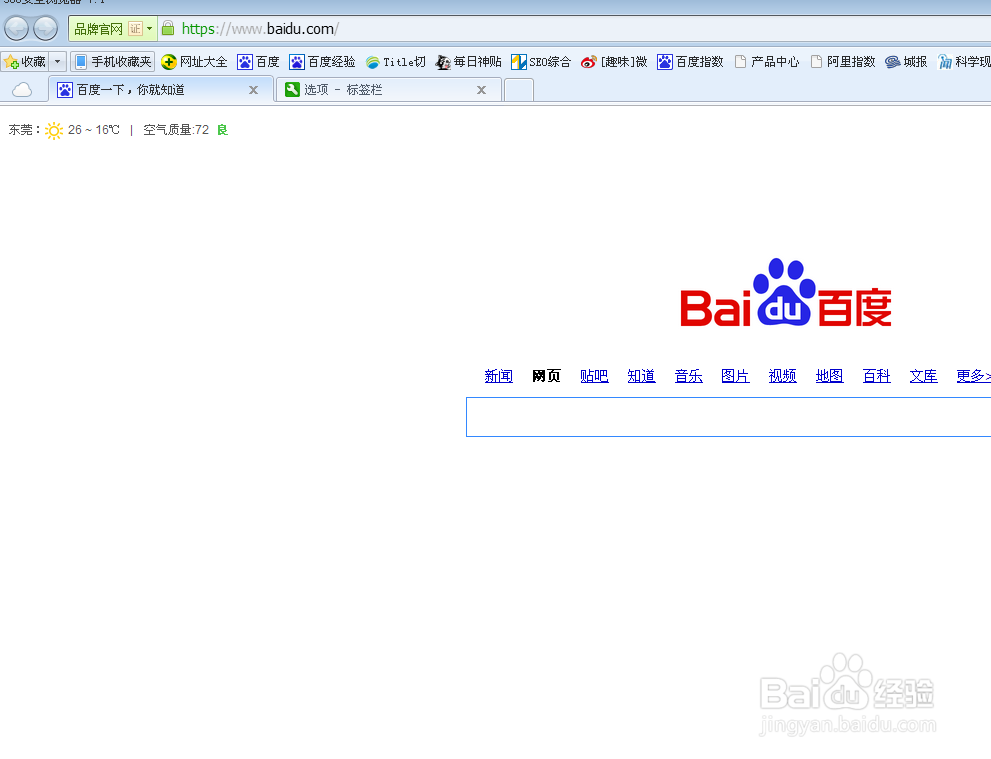Open the 城报 bookmark
The height and width of the screenshot is (759, 991).
[906, 61]
